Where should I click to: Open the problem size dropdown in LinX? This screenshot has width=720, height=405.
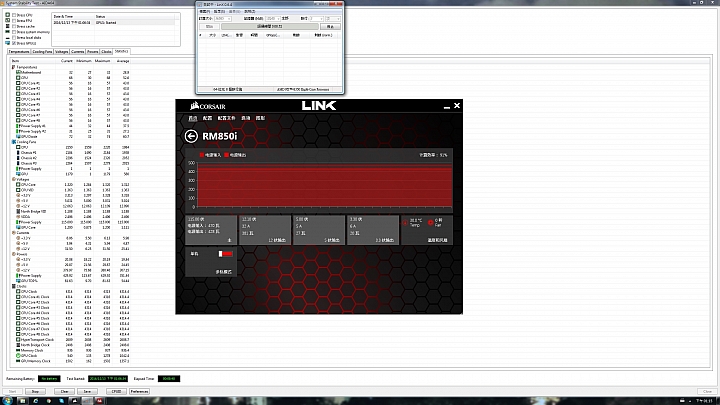tap(222, 18)
